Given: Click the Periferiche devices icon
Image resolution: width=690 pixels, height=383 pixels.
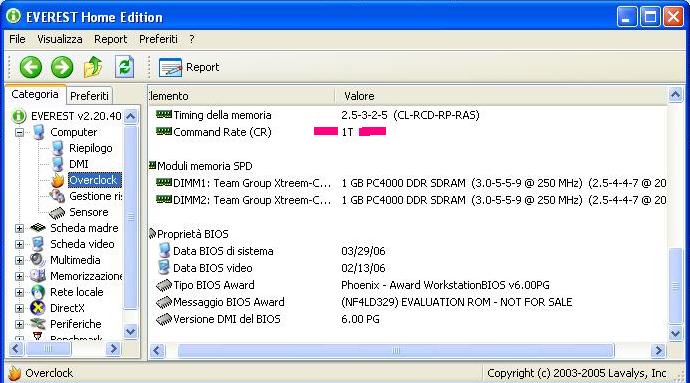Looking at the screenshot, I should pyautogui.click(x=38, y=324).
